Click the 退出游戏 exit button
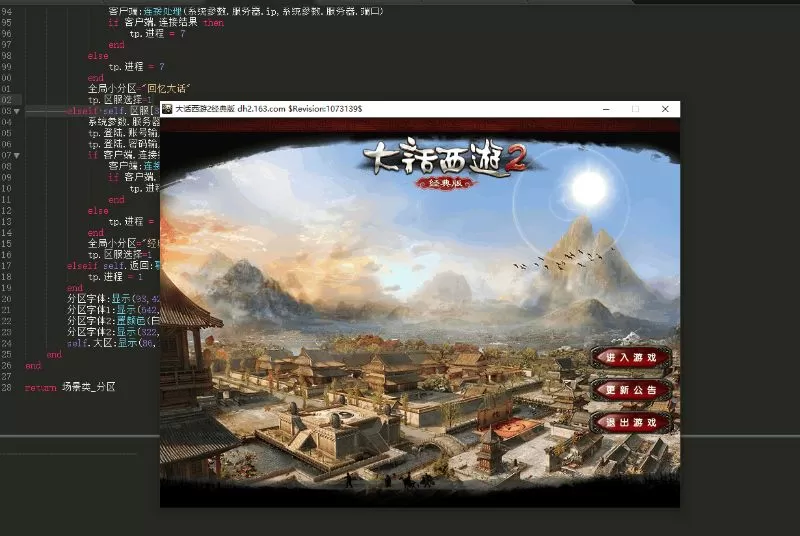The image size is (800, 536). click(631, 422)
